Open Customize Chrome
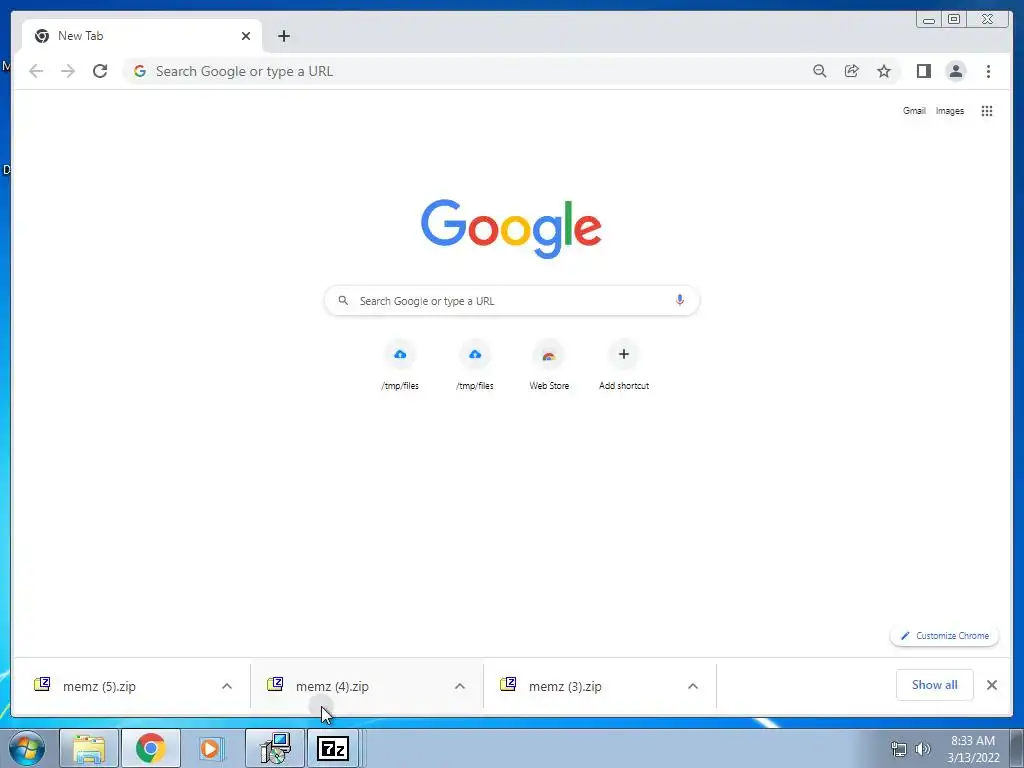 click(944, 635)
